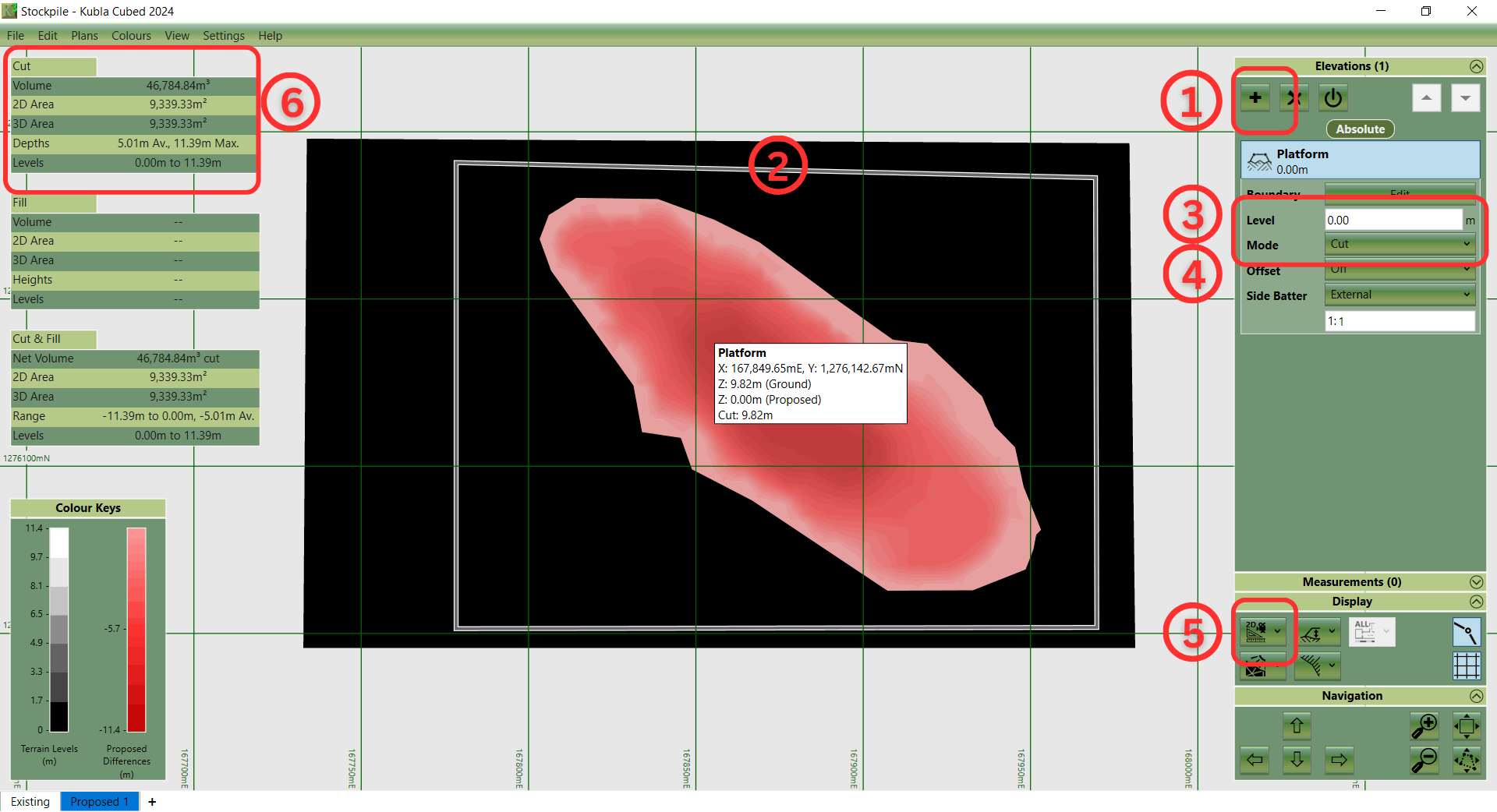
Task: Collapse the Elevations panel
Action: coord(1476,66)
